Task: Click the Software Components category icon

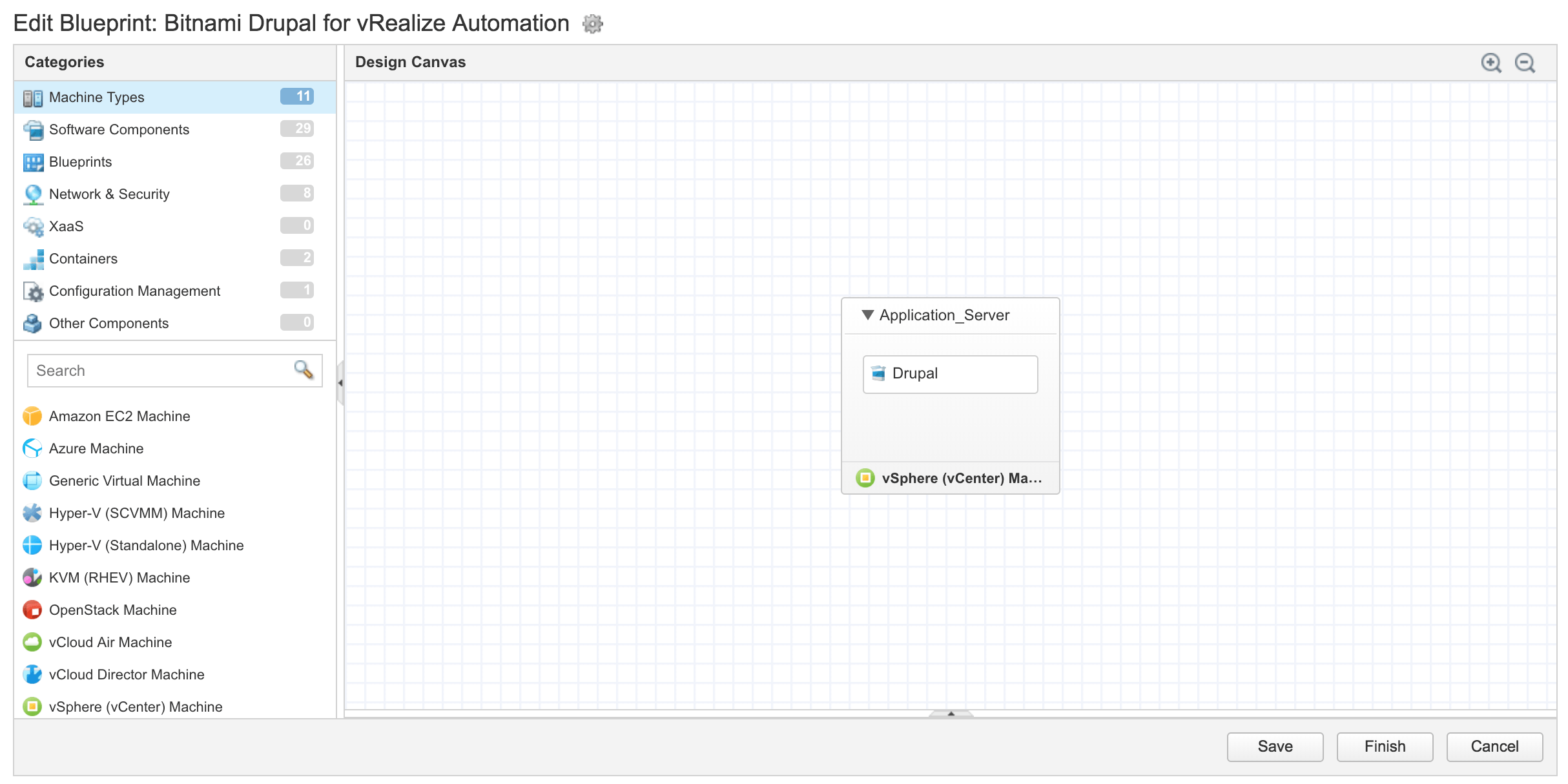Action: pos(33,130)
